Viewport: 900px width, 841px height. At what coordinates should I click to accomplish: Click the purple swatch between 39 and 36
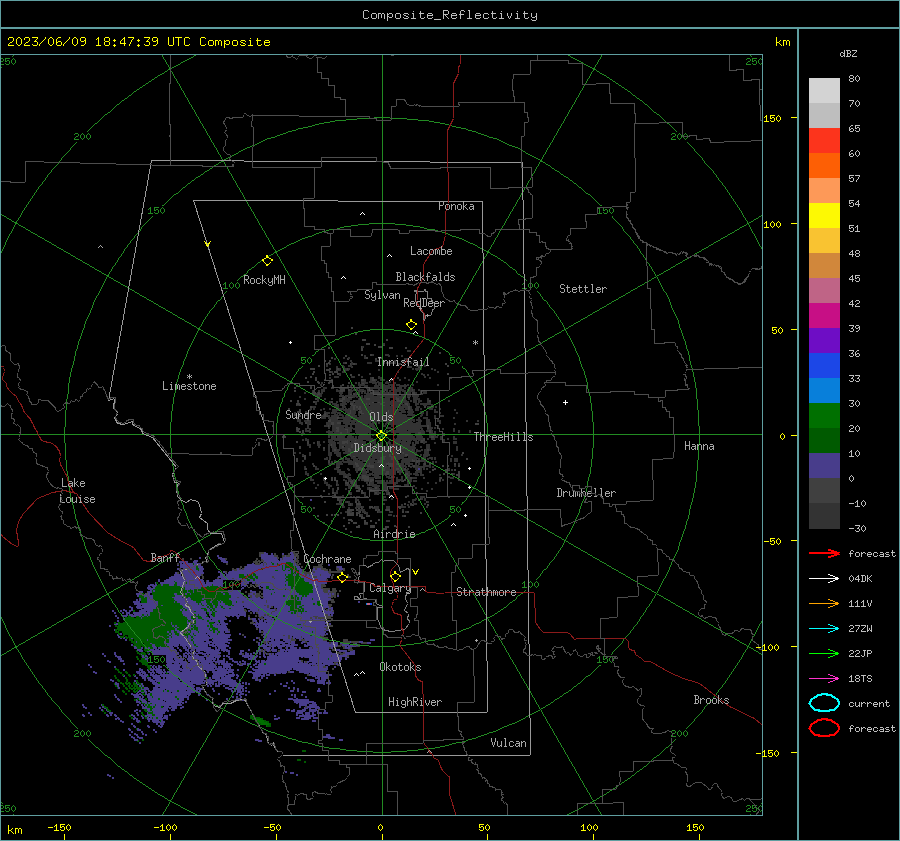point(824,340)
